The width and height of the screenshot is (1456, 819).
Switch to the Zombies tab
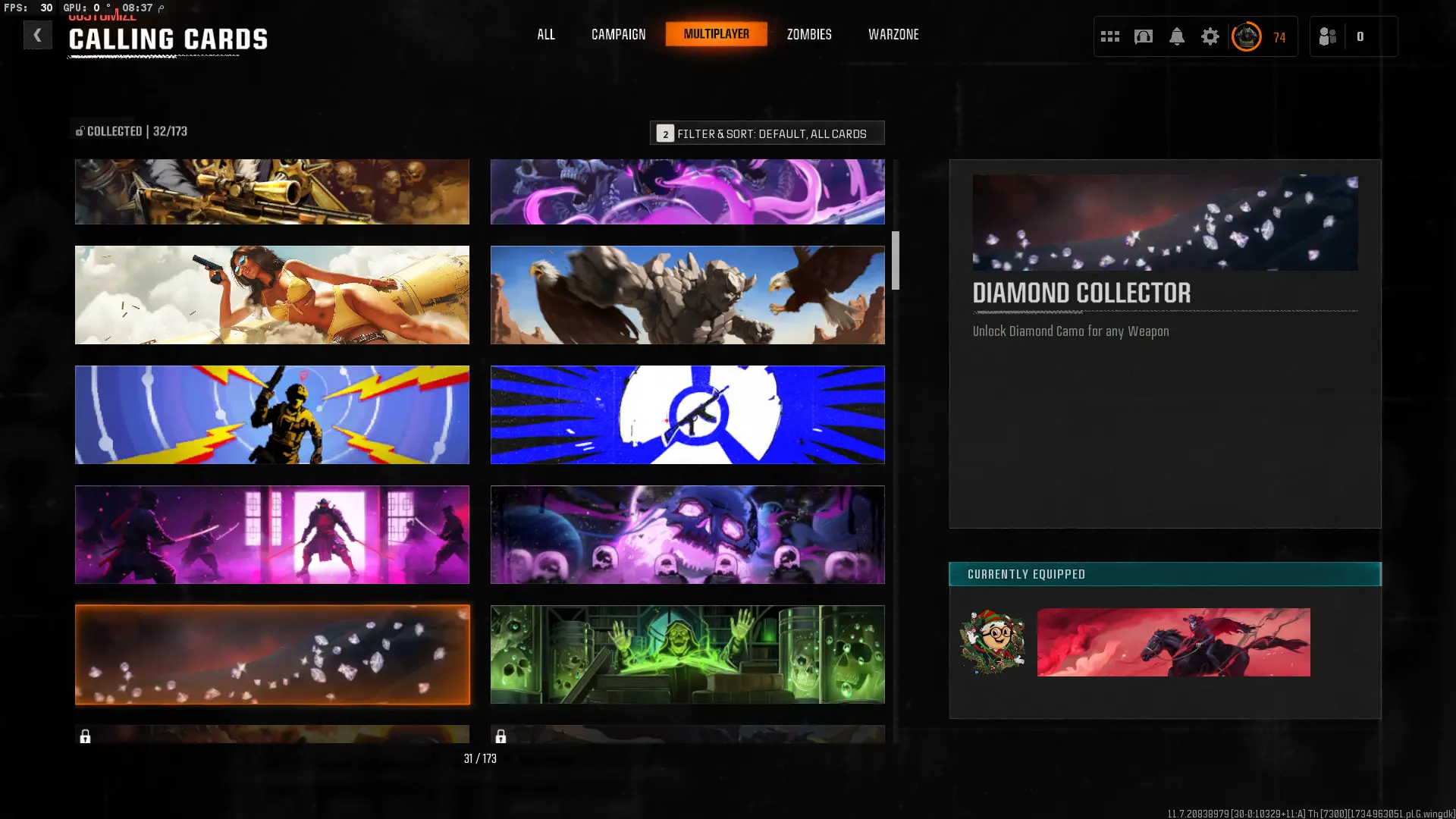coord(808,34)
